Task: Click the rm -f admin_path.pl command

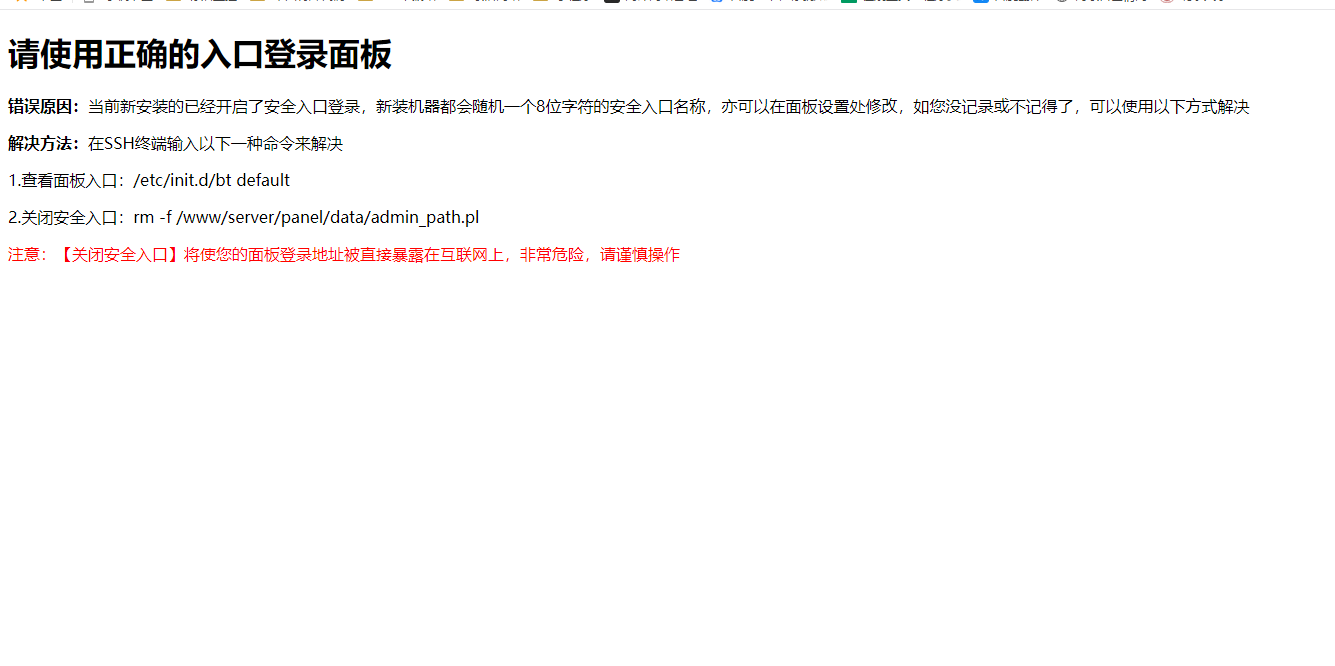Action: [306, 218]
